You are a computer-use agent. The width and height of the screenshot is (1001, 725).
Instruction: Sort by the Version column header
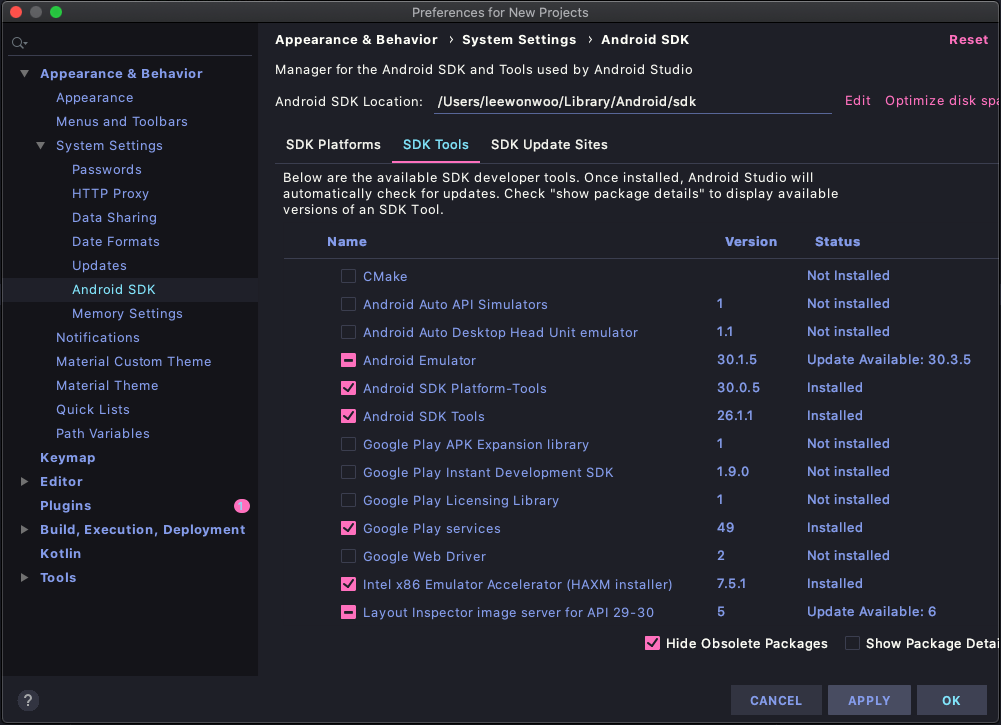click(x=751, y=242)
